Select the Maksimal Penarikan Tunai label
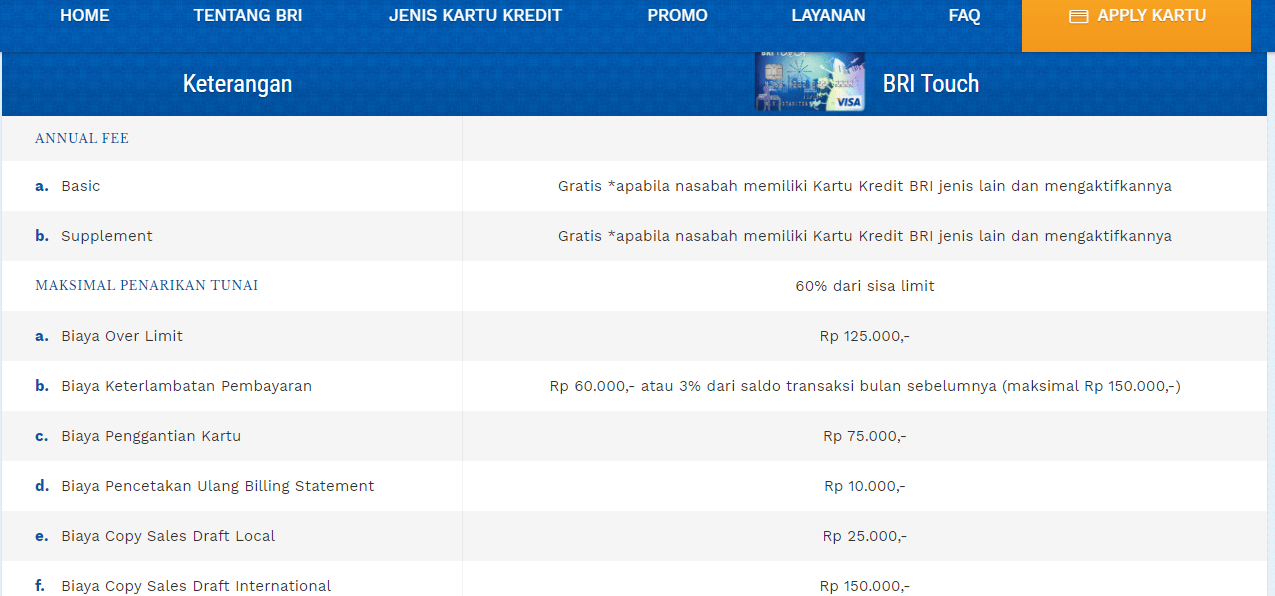Image resolution: width=1275 pixels, height=596 pixels. [146, 286]
